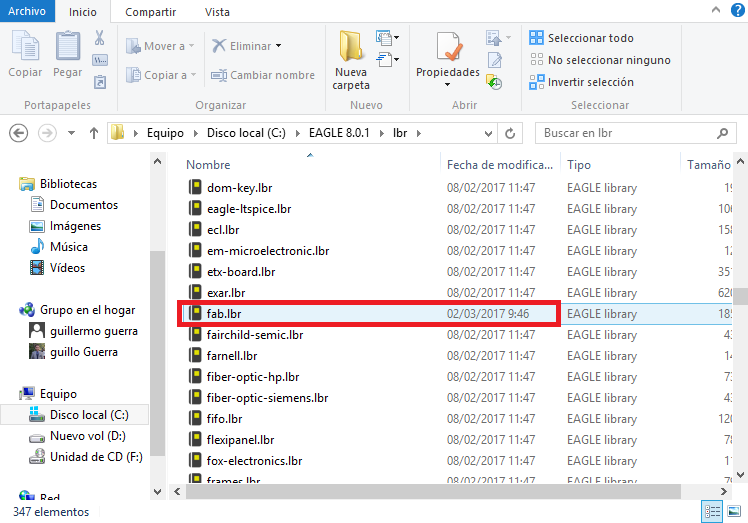748x523 pixels.
Task: Click the navigation pane down scroll arrow
Action: pyautogui.click(x=157, y=492)
